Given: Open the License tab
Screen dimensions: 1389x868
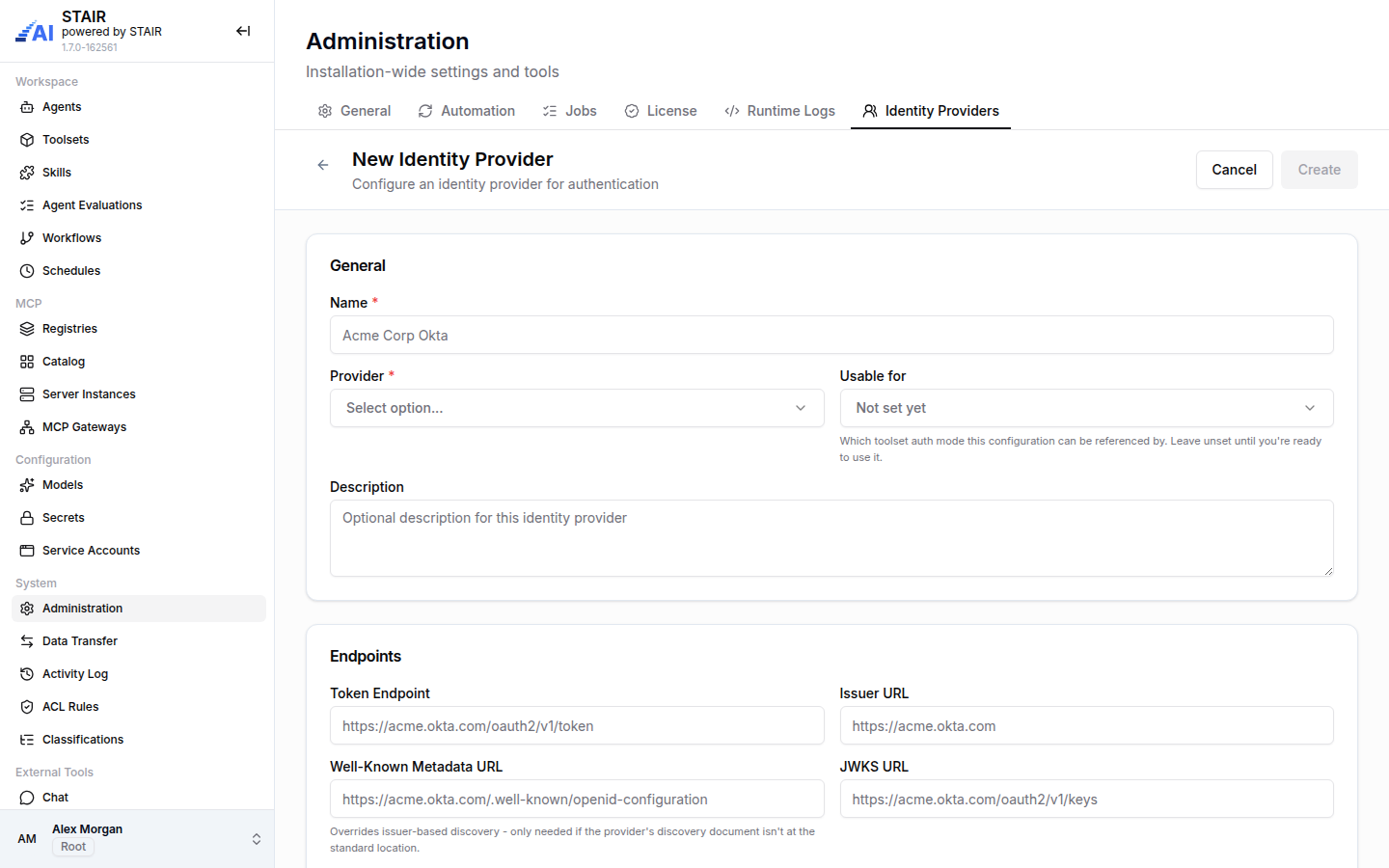Looking at the screenshot, I should click(x=661, y=111).
